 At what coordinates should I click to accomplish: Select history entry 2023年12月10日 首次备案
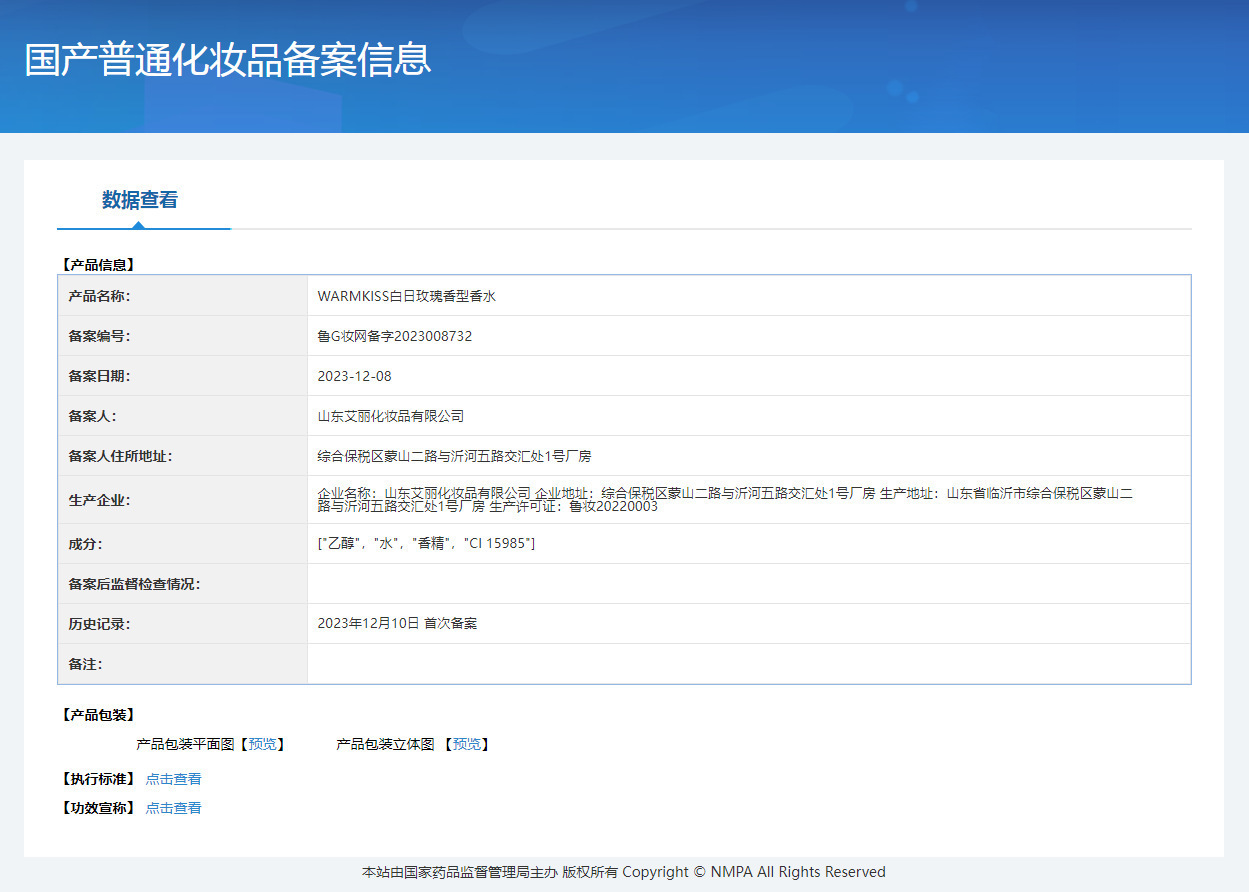[x=397, y=623]
